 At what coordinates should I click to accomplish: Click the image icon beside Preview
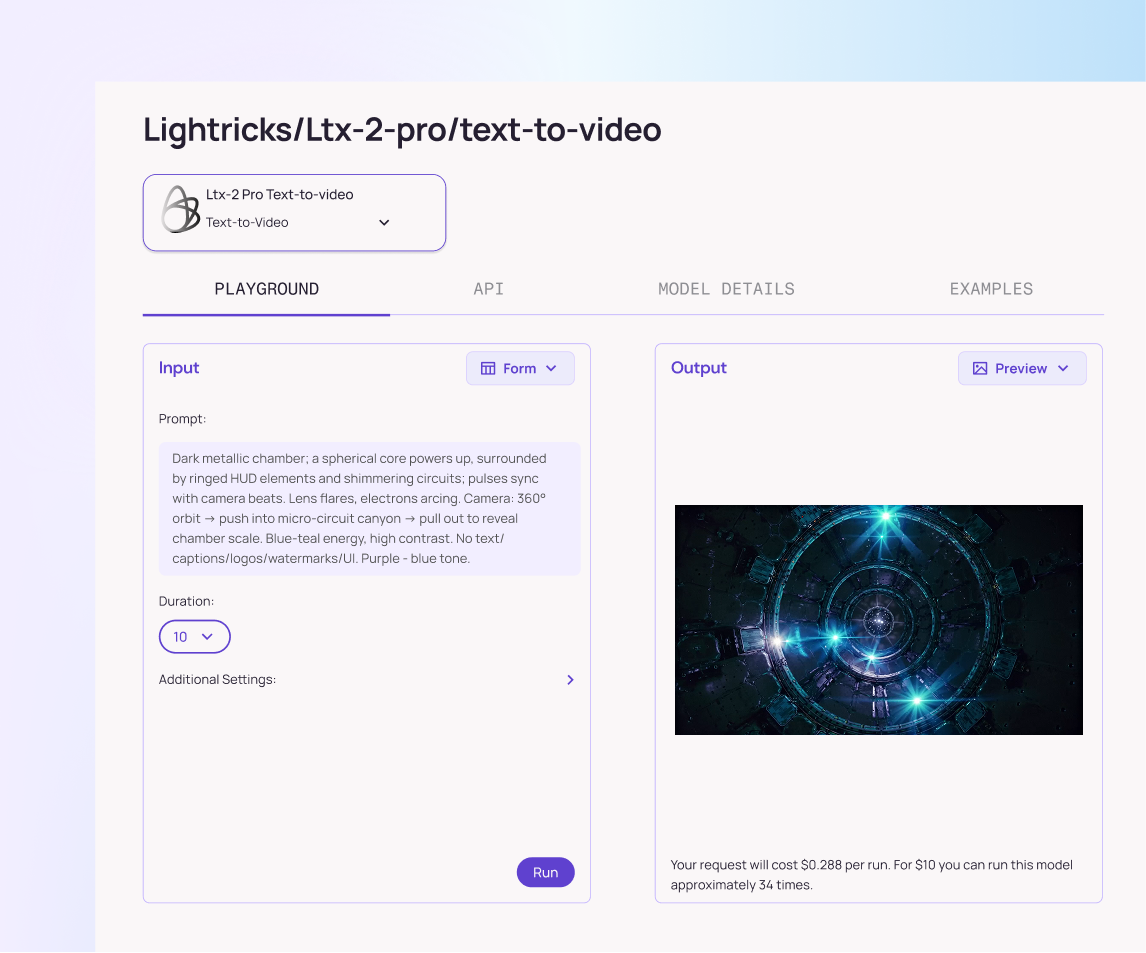point(980,368)
